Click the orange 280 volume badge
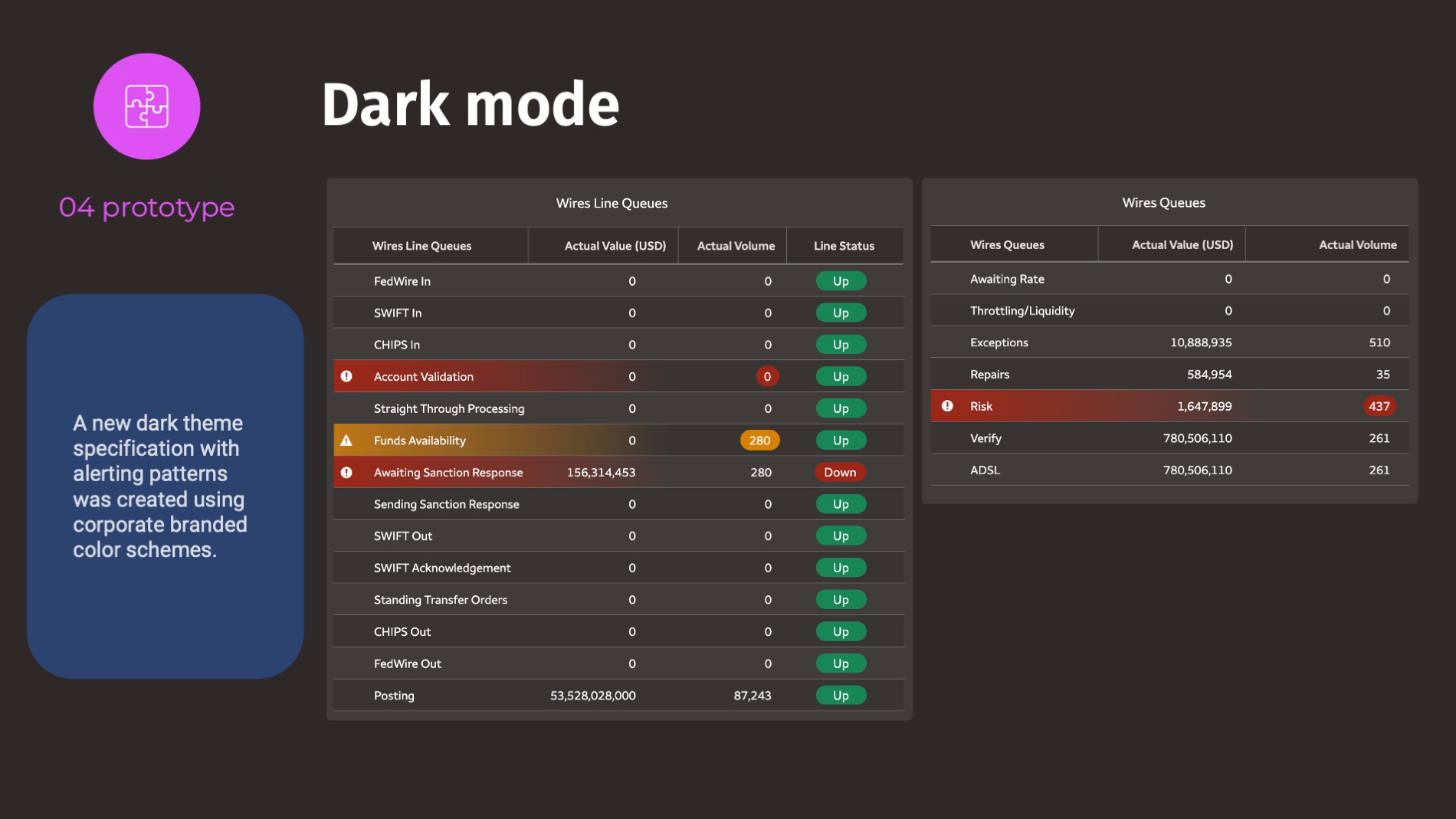Viewport: 1456px width, 819px height. pyautogui.click(x=759, y=441)
